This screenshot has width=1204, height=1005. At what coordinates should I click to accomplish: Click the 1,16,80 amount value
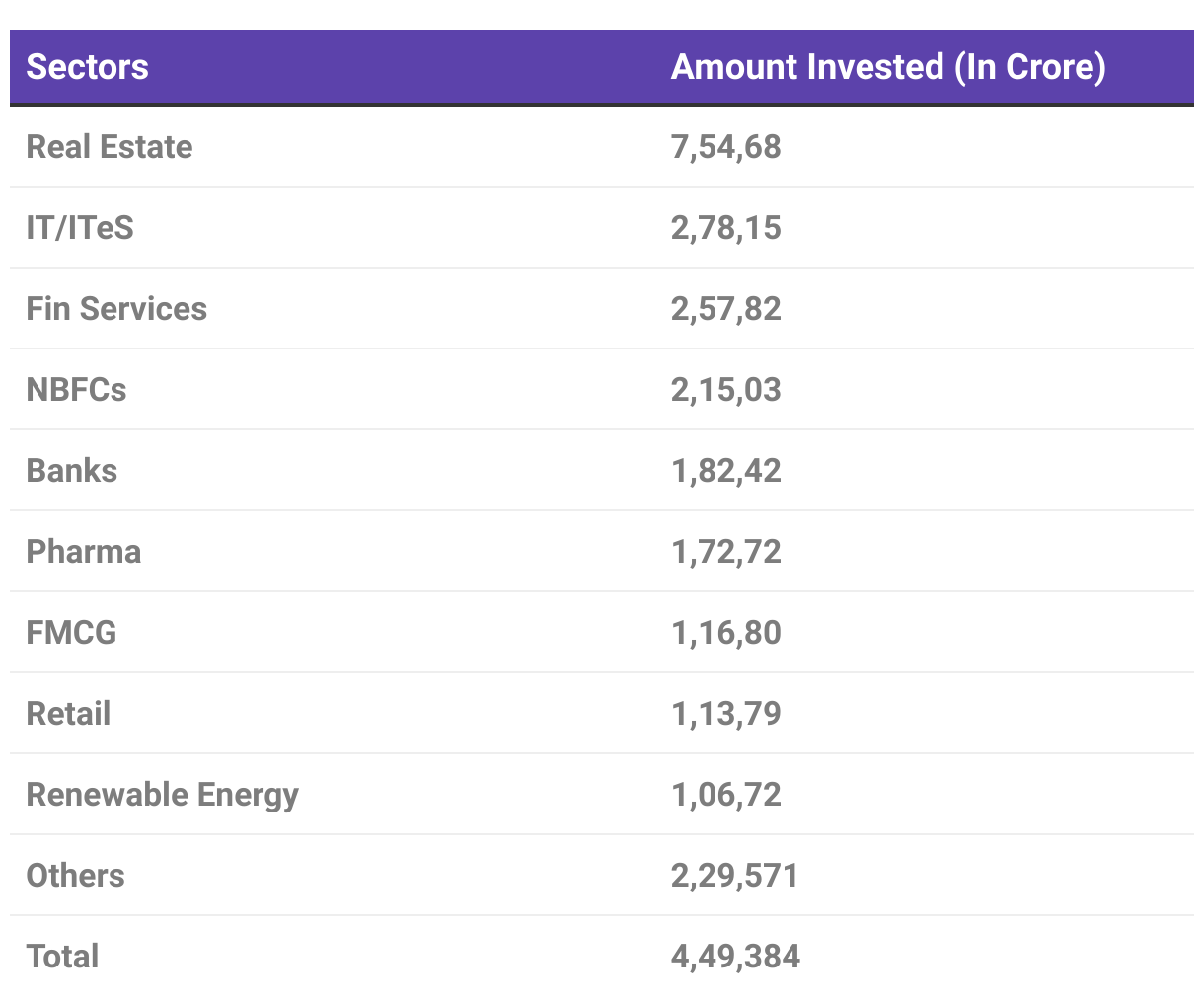(725, 633)
